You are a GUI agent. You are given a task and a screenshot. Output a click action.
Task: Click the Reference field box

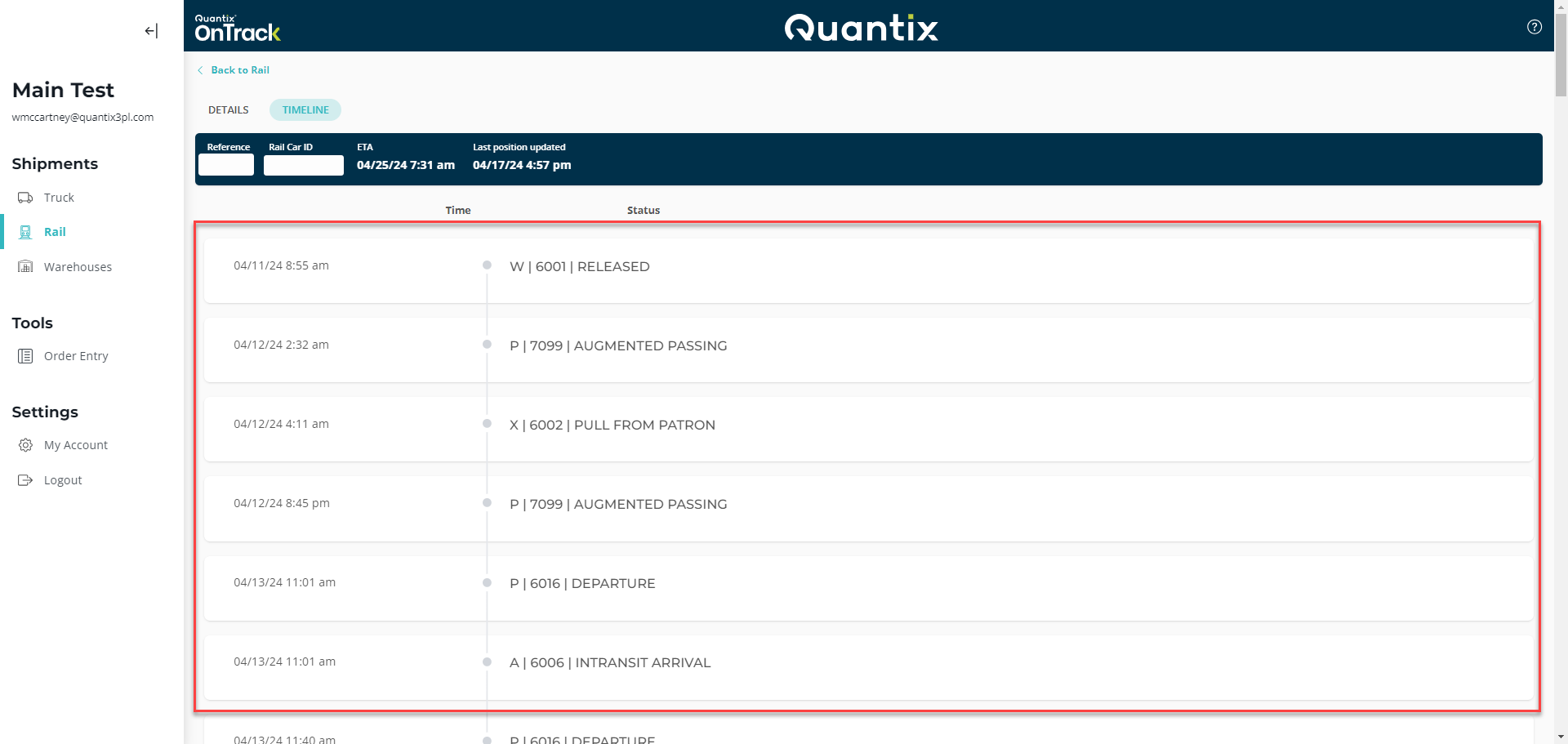226,166
